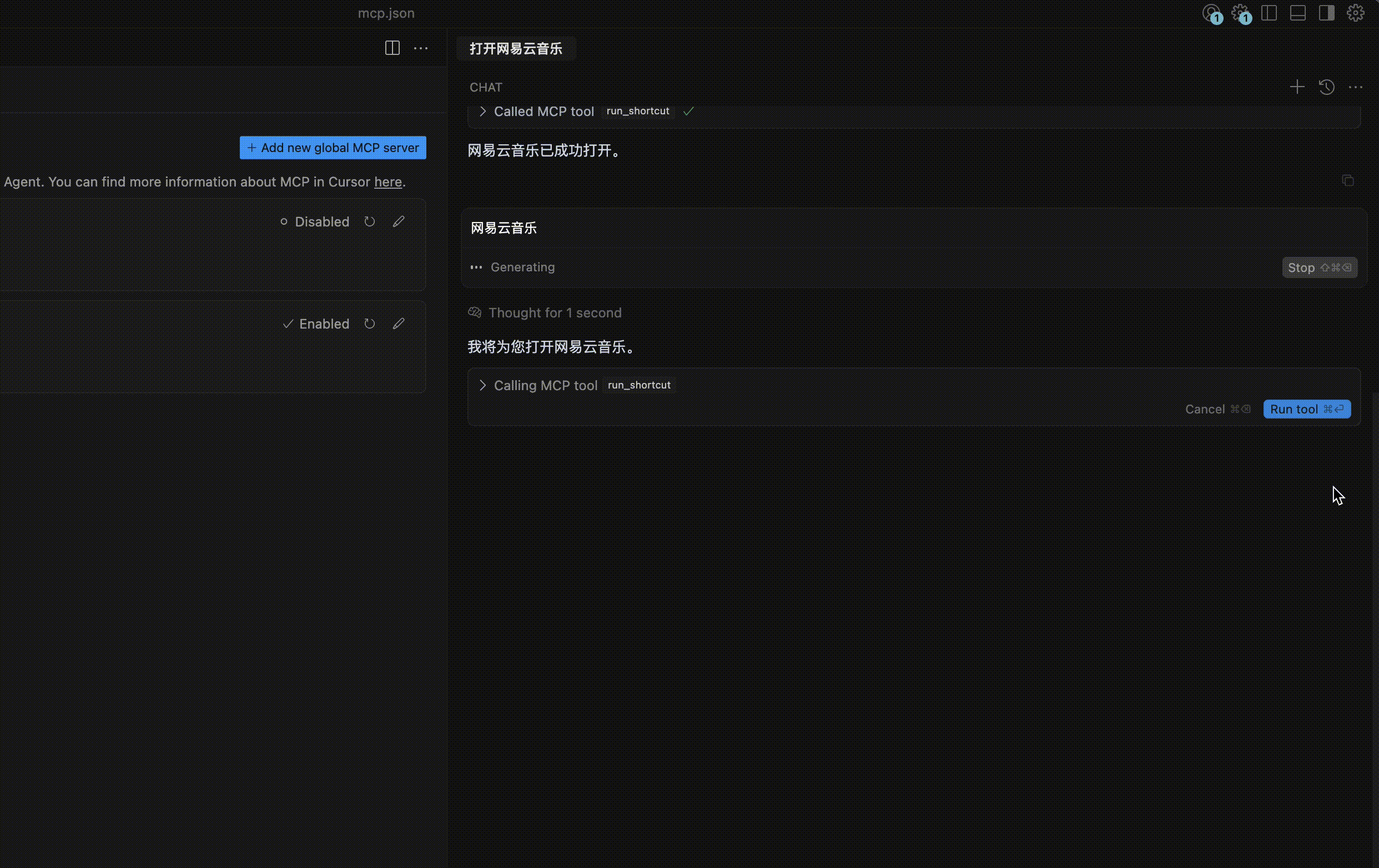Refresh the Disabled MCP server
This screenshot has height=868, width=1379.
pos(369,221)
